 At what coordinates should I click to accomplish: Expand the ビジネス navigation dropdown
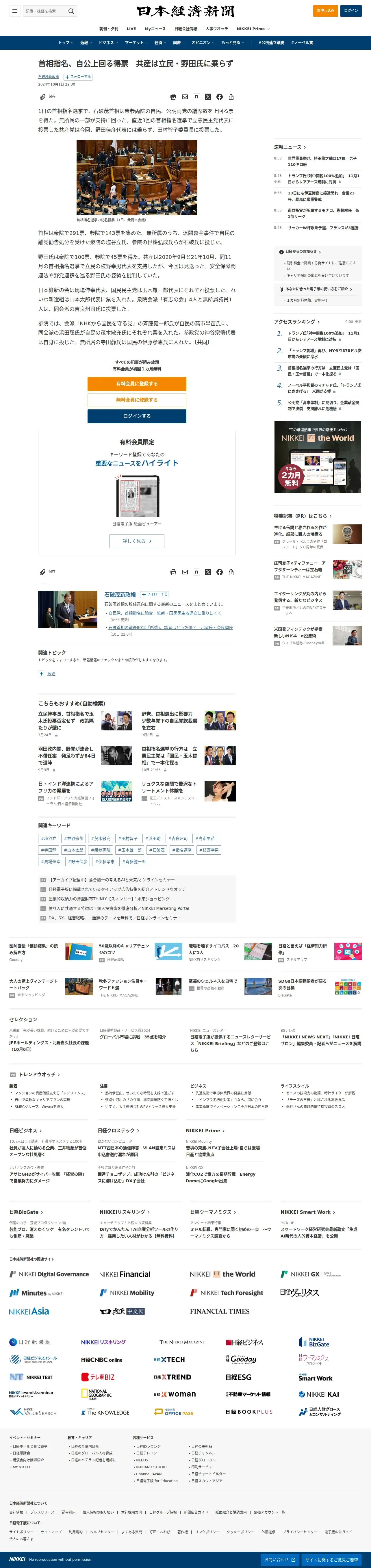[108, 42]
